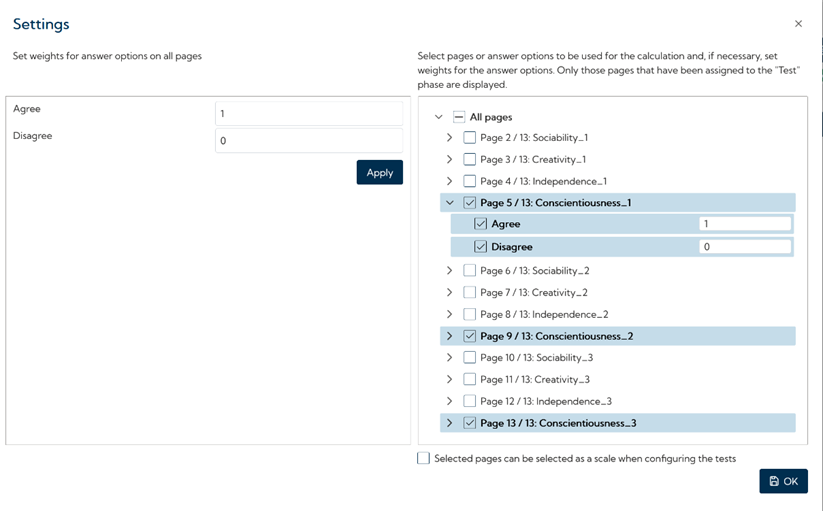Select Page 10 / 13: Sociability_3 label
823x511 pixels.
point(536,358)
